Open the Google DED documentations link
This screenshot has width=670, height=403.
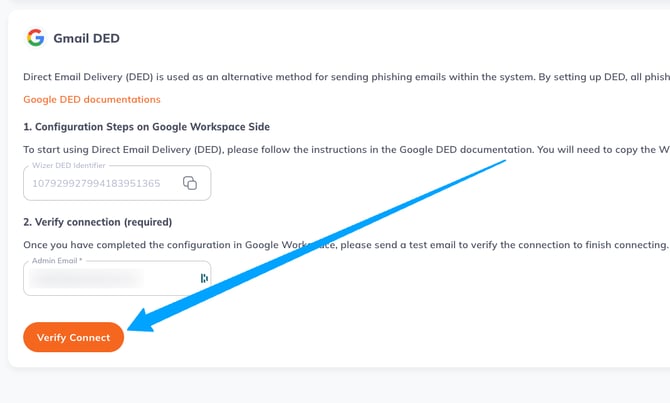point(91,99)
